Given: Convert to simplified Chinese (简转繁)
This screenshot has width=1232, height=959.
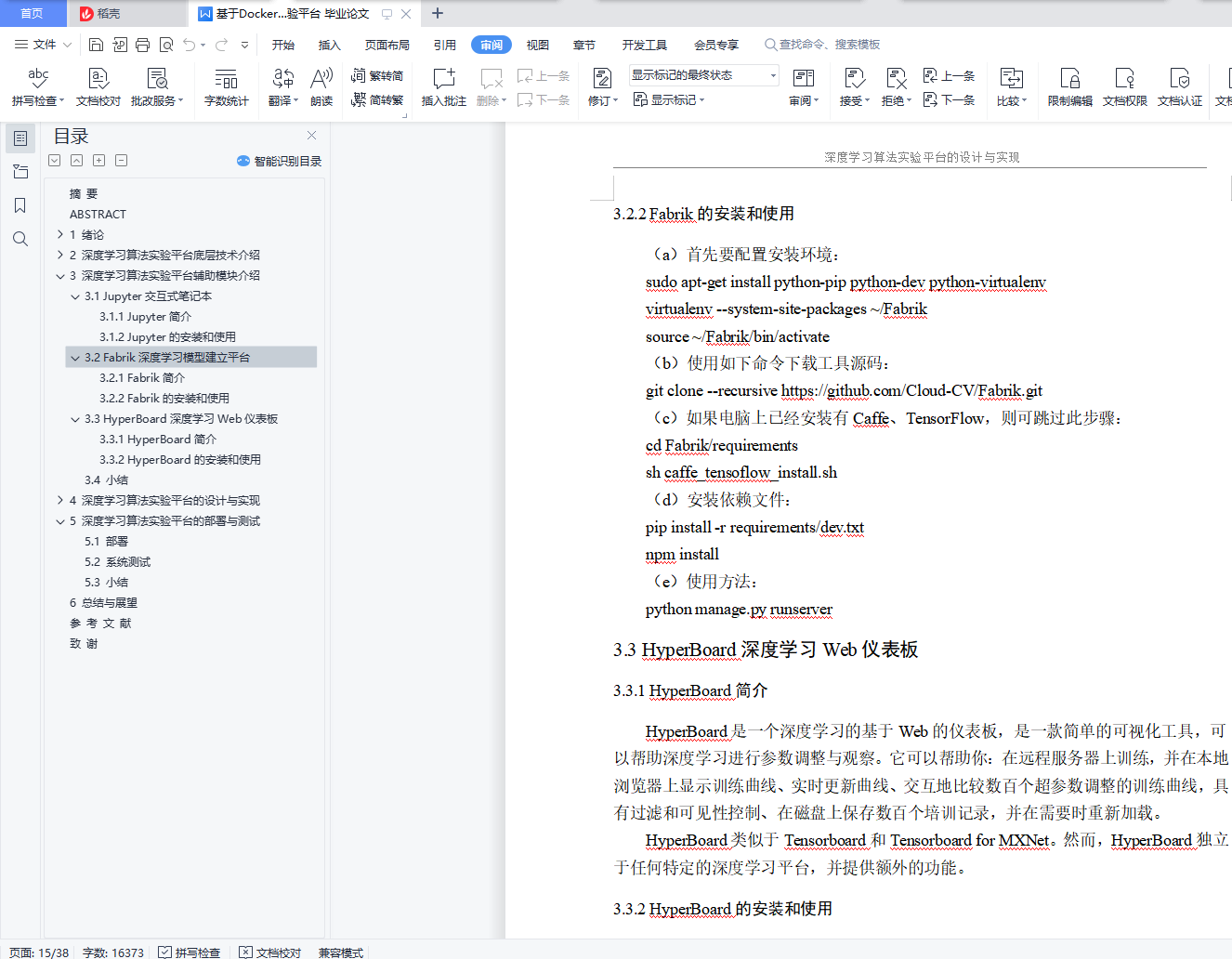Looking at the screenshot, I should [377, 99].
